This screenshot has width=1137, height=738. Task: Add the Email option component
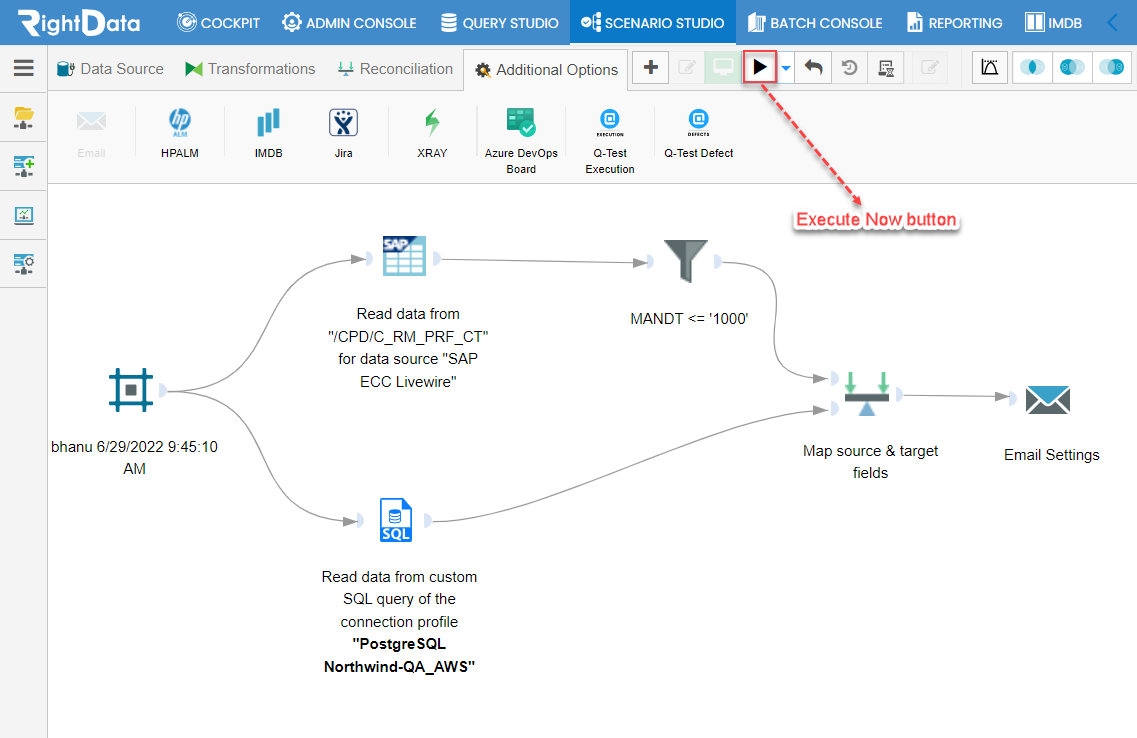click(91, 133)
